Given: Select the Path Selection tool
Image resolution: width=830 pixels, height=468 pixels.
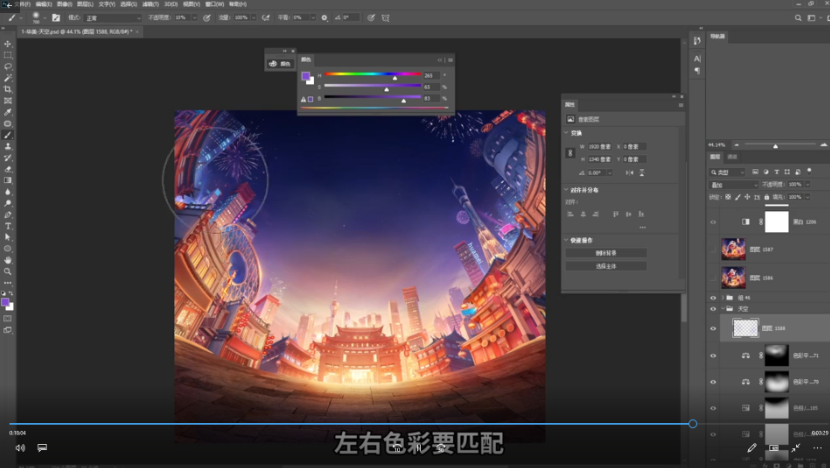Looking at the screenshot, I should (7, 237).
